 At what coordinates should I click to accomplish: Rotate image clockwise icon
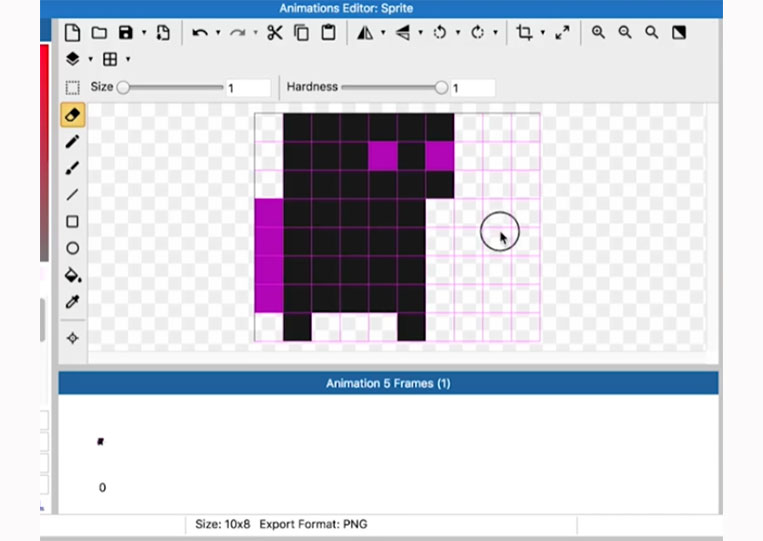click(x=477, y=33)
